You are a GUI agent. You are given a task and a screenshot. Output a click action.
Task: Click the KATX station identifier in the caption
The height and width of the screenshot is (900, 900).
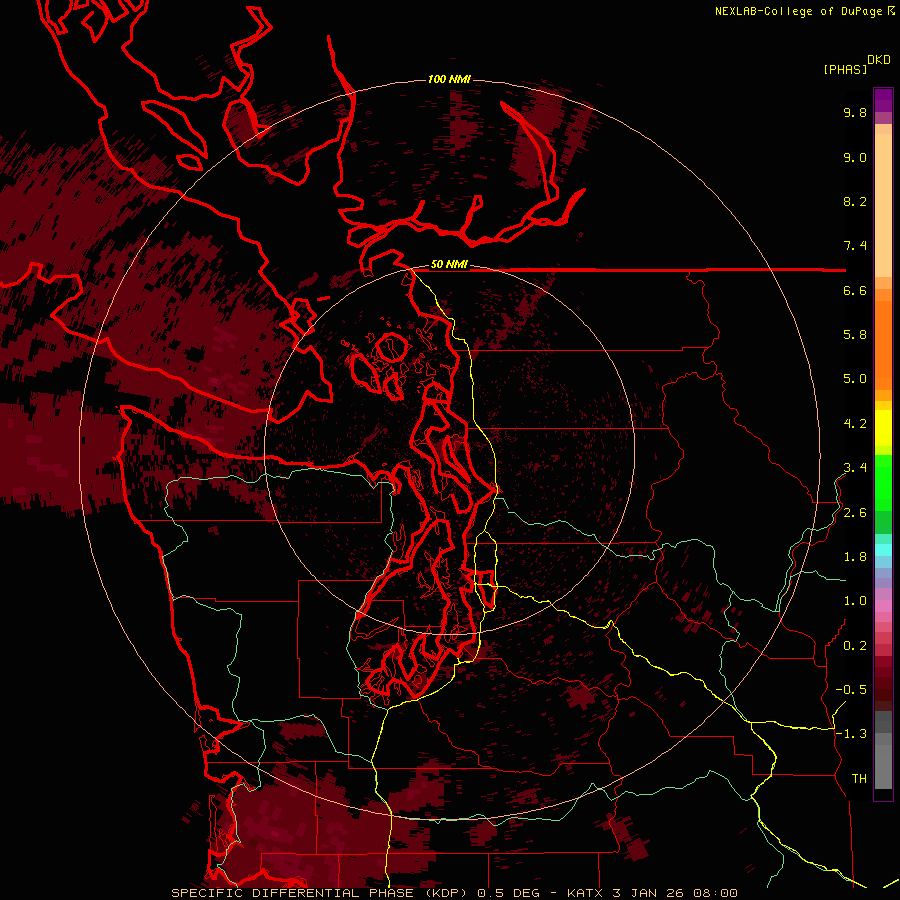coord(585,893)
